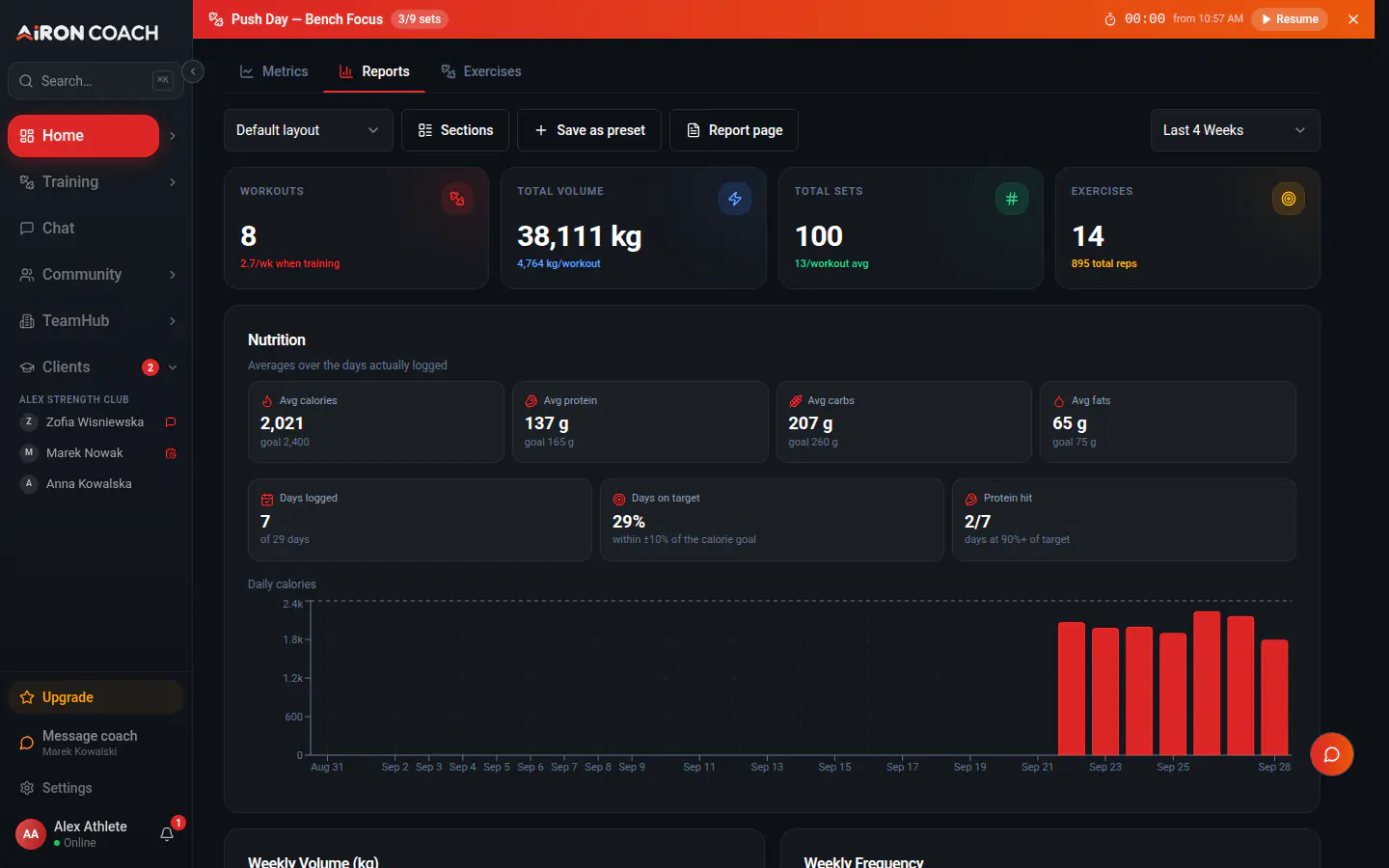Click the "895 total reps" text

pos(1104,263)
